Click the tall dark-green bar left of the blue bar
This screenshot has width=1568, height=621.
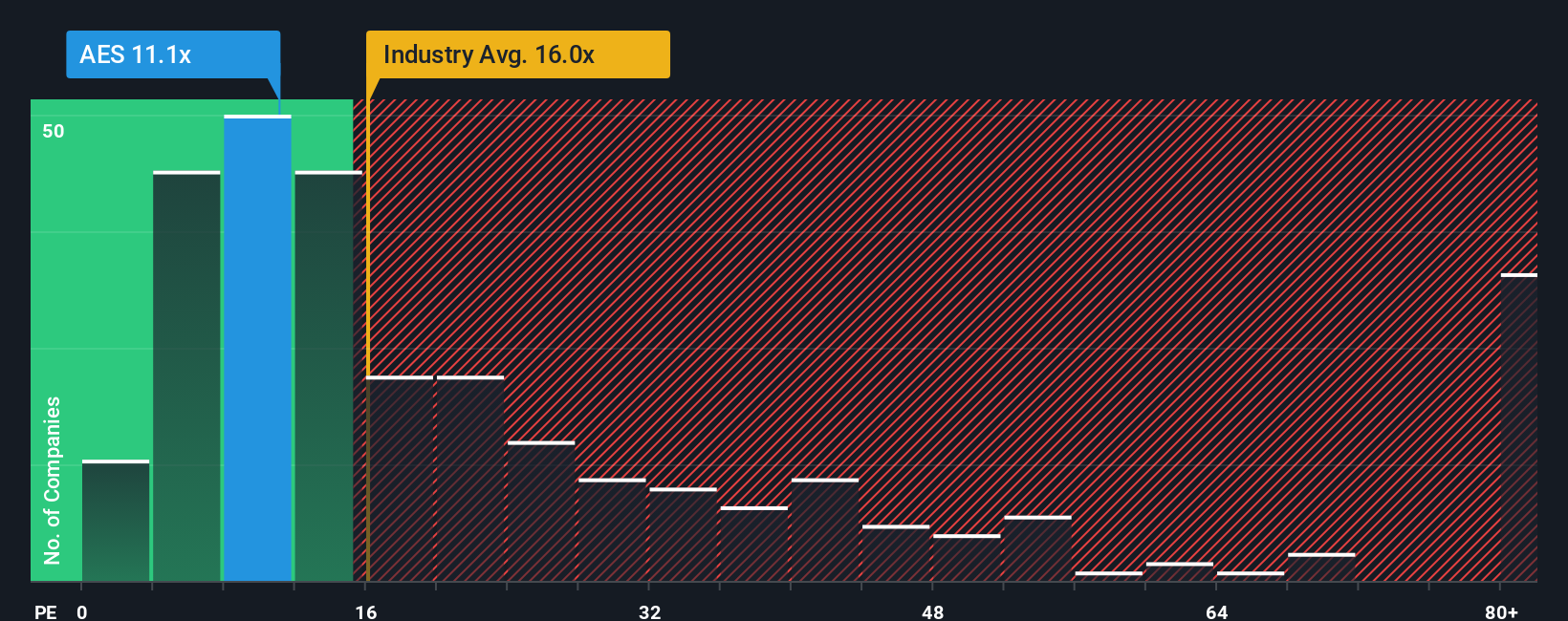(186, 376)
